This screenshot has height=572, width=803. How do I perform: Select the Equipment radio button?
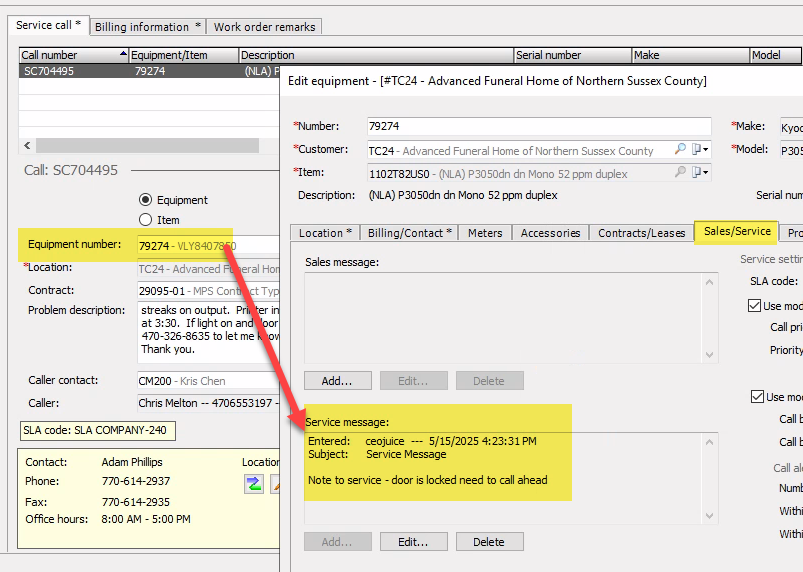[x=145, y=200]
